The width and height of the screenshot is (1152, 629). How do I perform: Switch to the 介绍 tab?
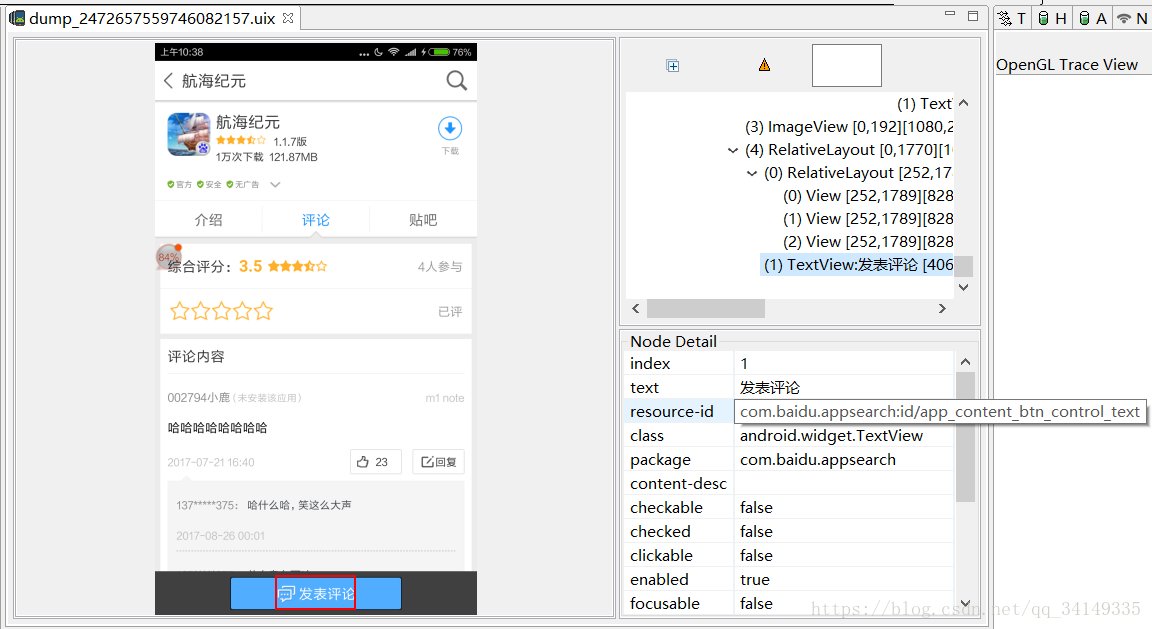(x=208, y=220)
